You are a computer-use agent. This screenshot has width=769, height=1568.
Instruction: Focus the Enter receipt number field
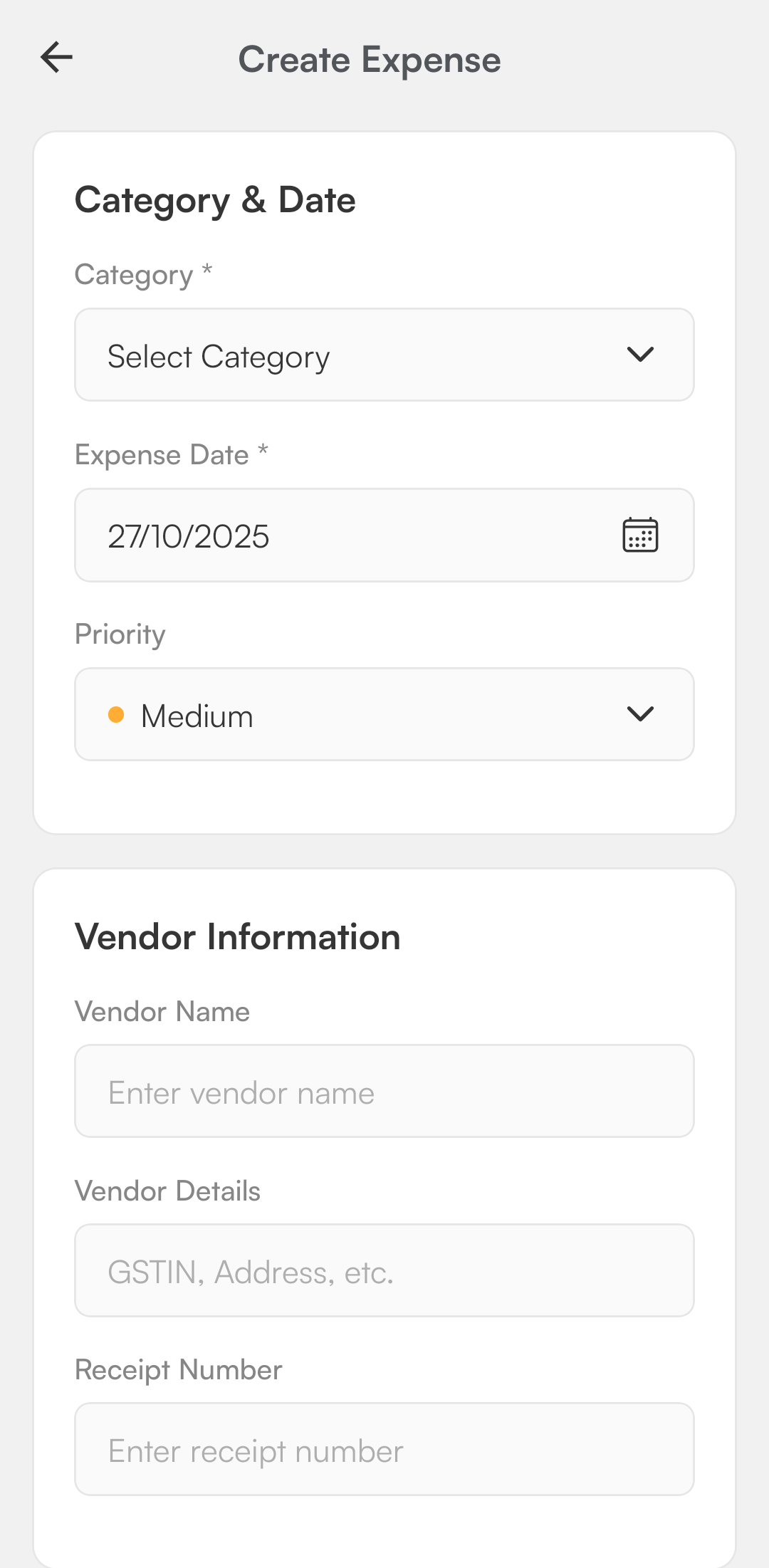click(x=384, y=1450)
